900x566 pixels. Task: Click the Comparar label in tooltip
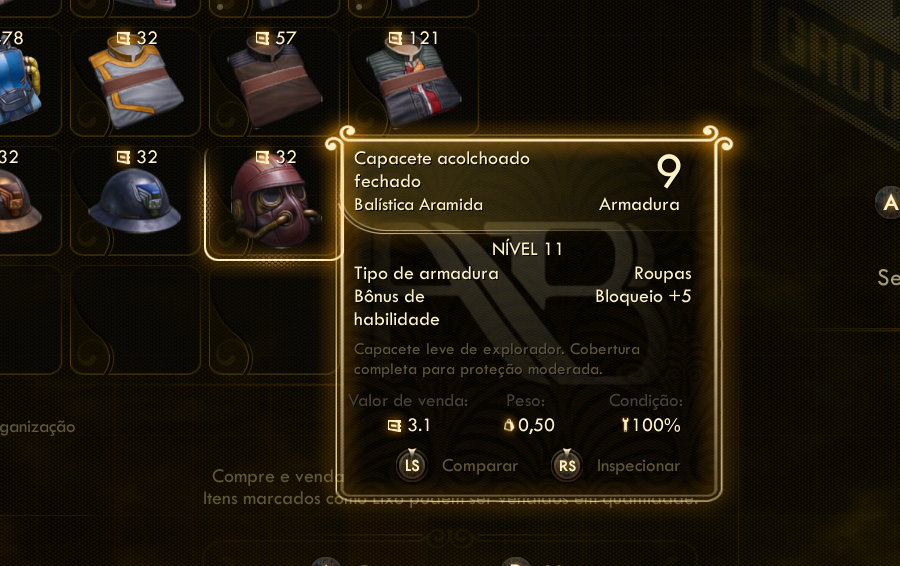[x=480, y=466]
